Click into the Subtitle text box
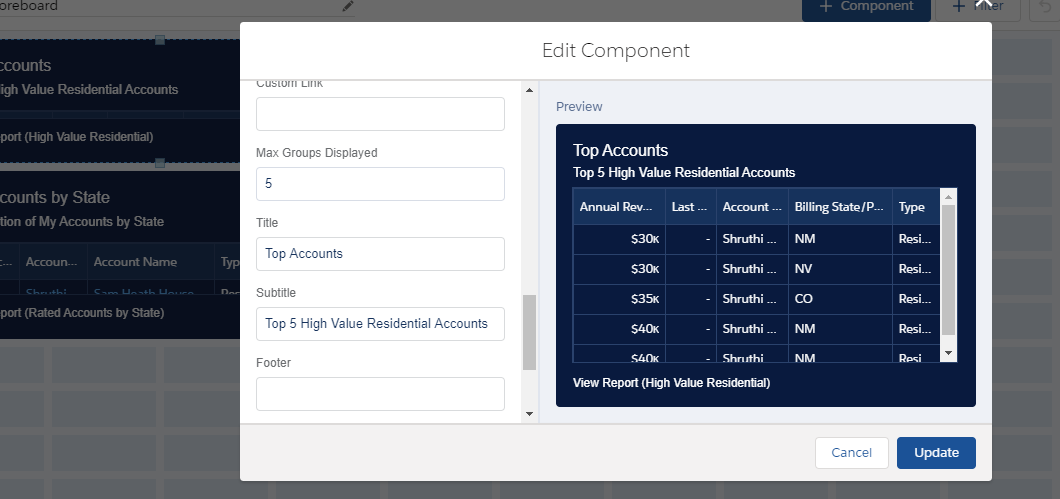The height and width of the screenshot is (499, 1060). pos(380,324)
